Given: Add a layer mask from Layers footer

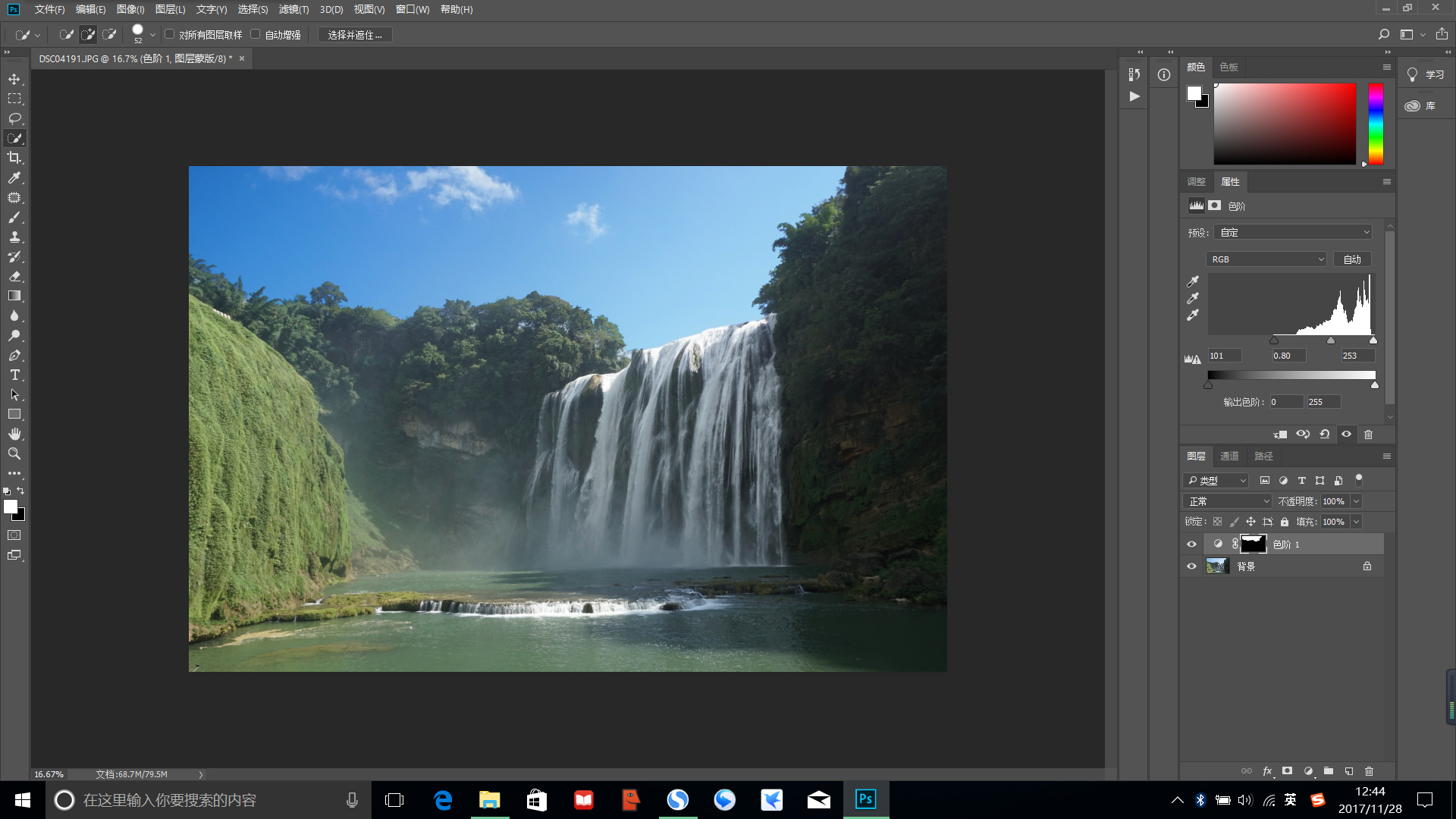Looking at the screenshot, I should 1287,770.
